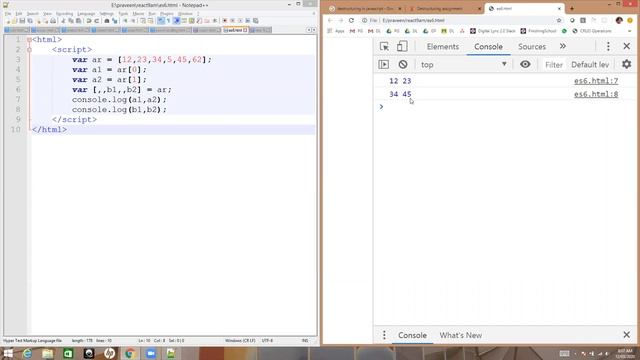Open DevTools three-dot customize menu

tap(608, 47)
